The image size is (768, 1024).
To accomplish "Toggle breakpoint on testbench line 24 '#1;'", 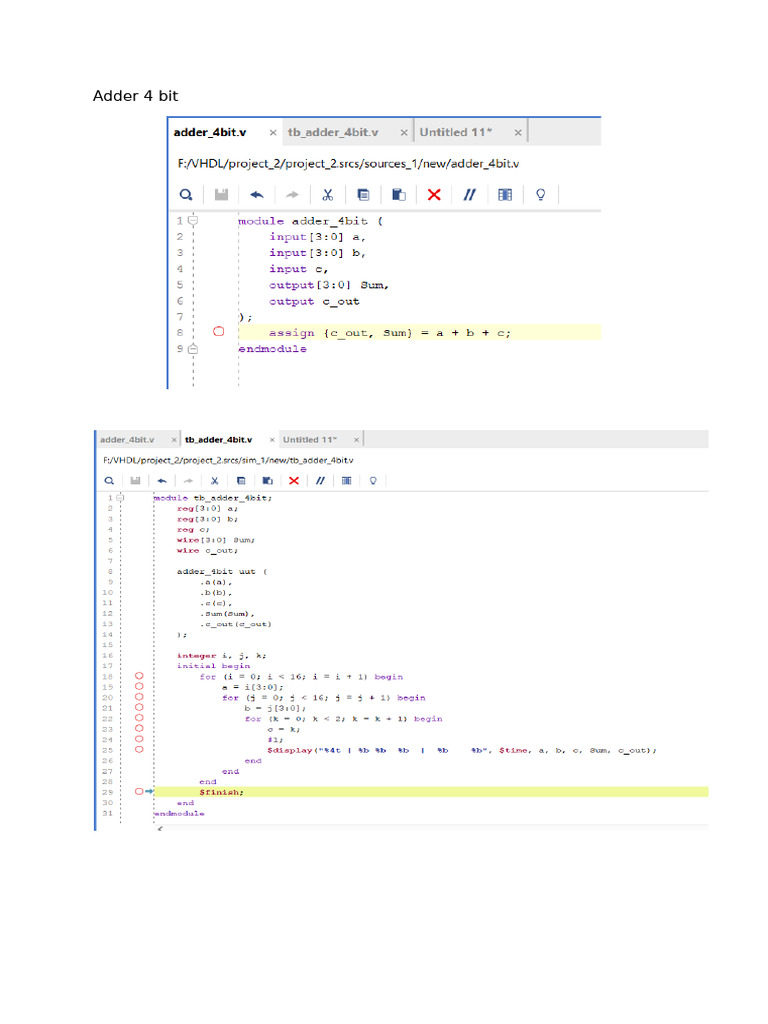I will (x=139, y=739).
